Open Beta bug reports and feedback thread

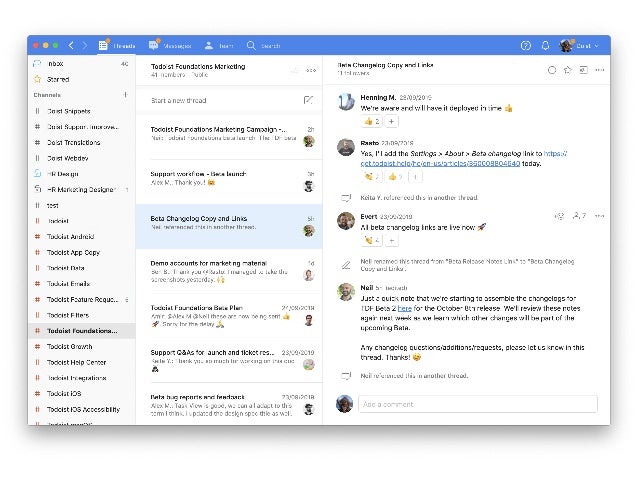click(229, 405)
